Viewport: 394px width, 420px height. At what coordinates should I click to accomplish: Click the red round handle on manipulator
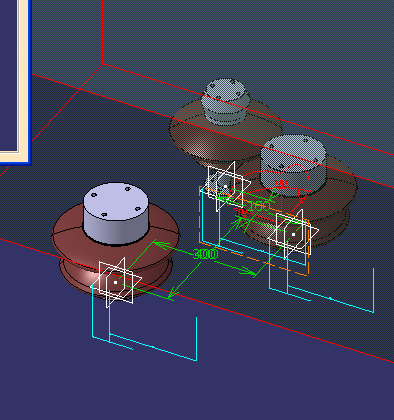302,197
